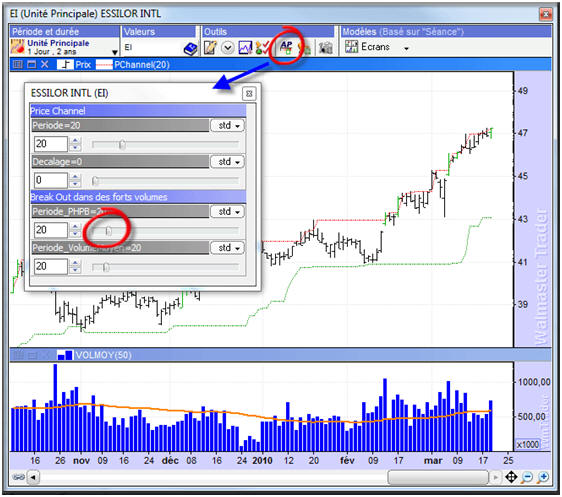Click the Ecrans label
562x497 pixels.
(375, 47)
